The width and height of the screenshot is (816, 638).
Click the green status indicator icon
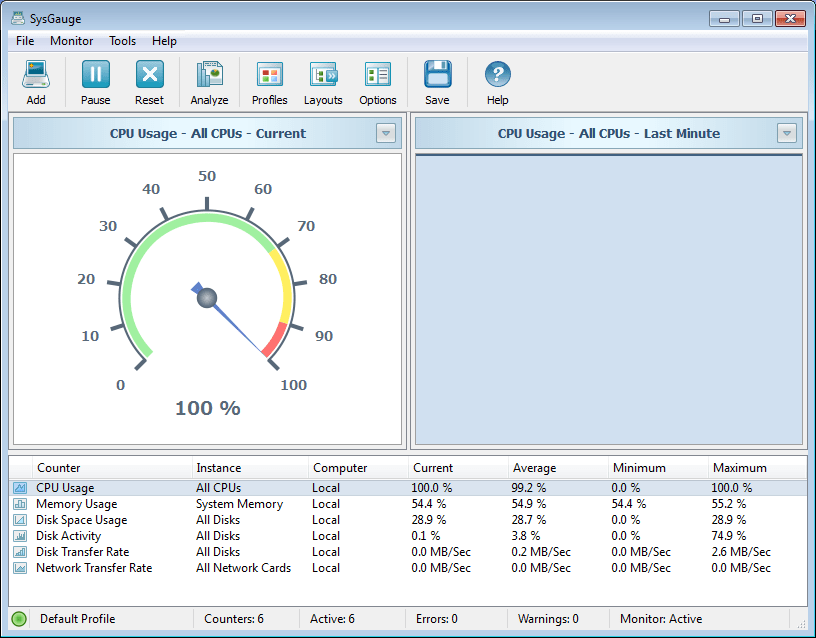[19, 619]
